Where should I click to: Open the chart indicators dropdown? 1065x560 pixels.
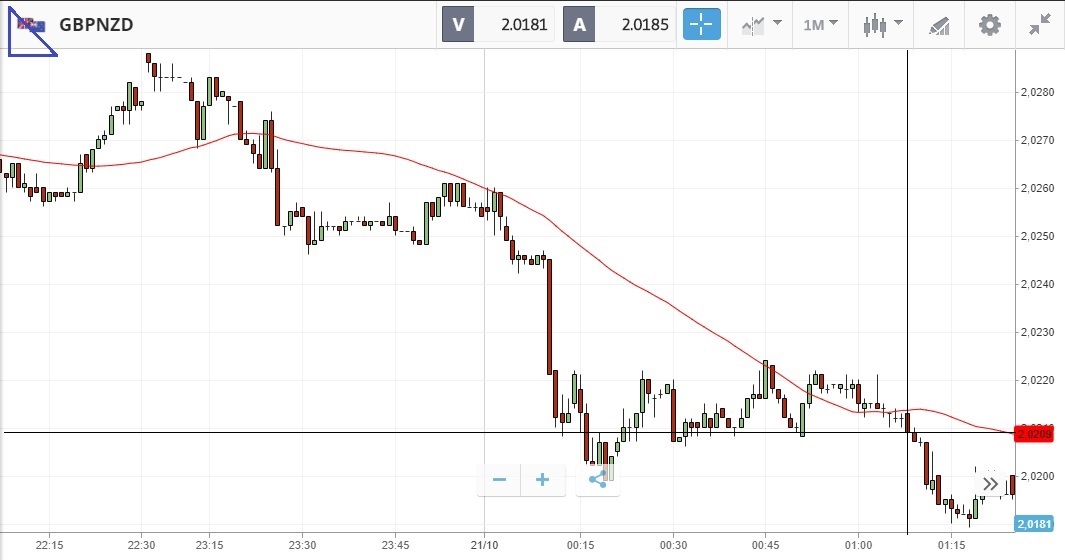click(761, 24)
